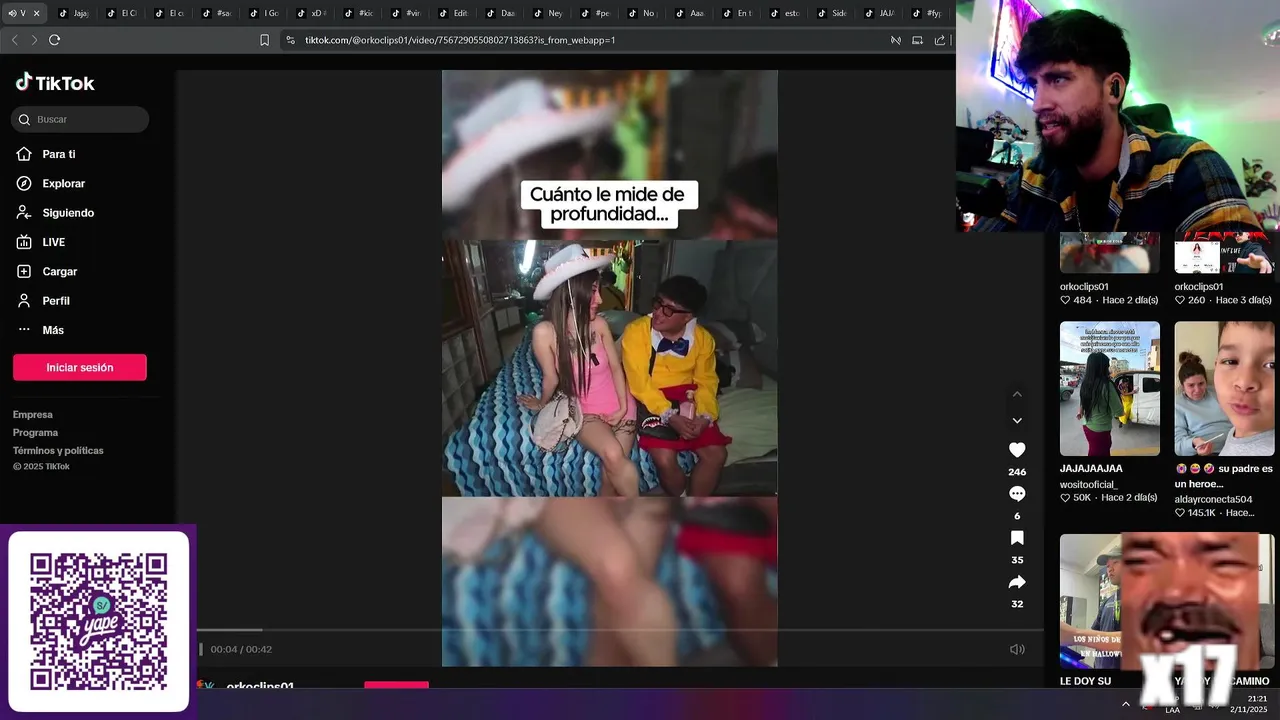The width and height of the screenshot is (1280, 720).
Task: Bookmark the page in the address bar
Action: pos(264,40)
